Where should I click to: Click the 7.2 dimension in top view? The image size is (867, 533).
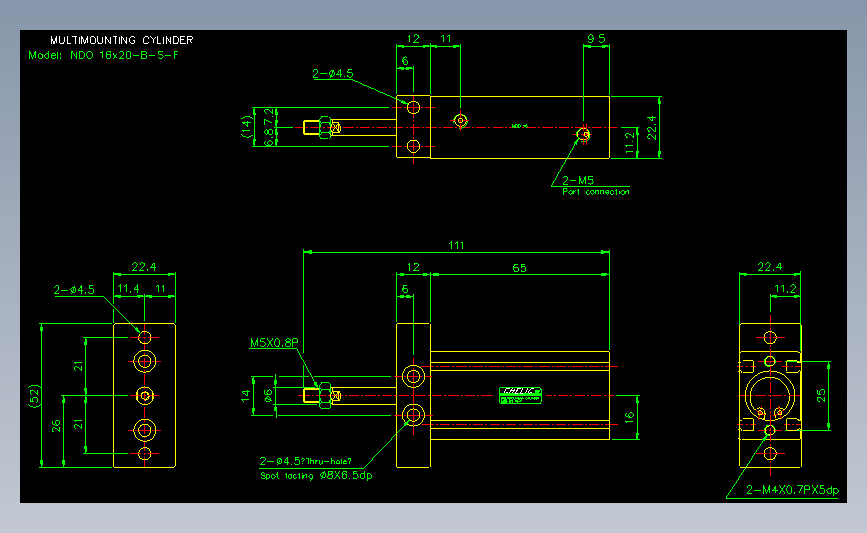269,117
